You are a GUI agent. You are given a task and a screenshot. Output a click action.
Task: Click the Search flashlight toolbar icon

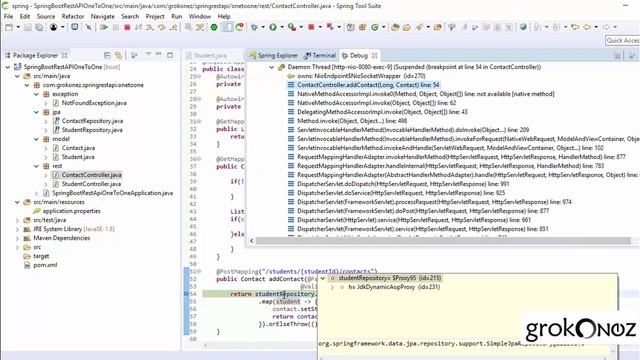[x=419, y=27]
